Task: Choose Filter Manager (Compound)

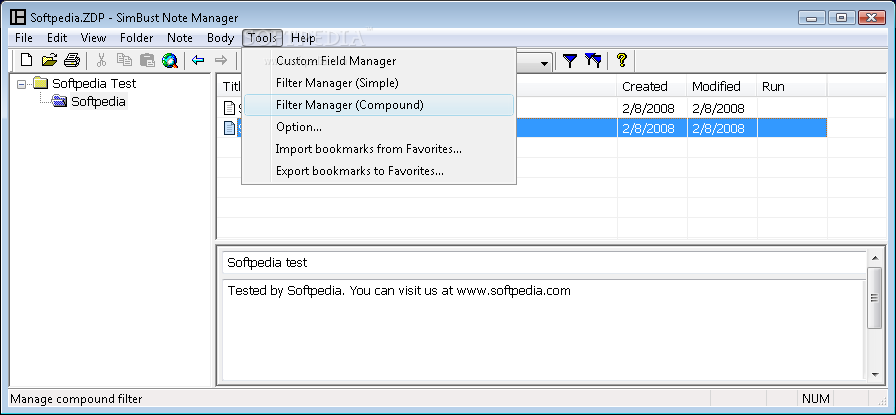Action: click(x=379, y=105)
